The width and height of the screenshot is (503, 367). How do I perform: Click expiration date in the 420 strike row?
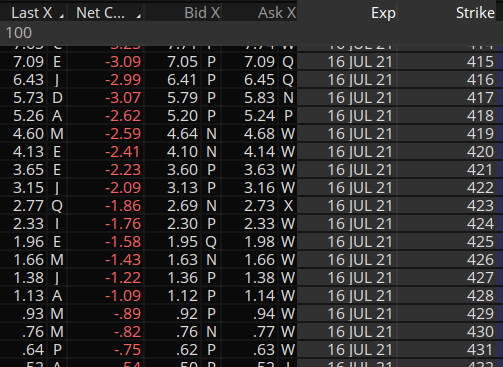pyautogui.click(x=360, y=152)
